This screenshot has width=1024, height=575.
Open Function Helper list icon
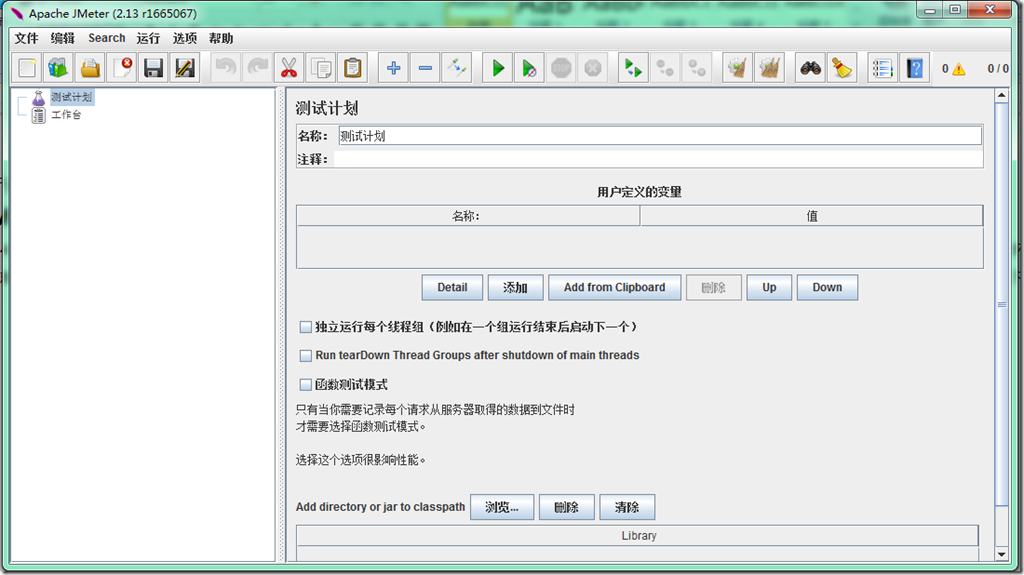pos(882,68)
